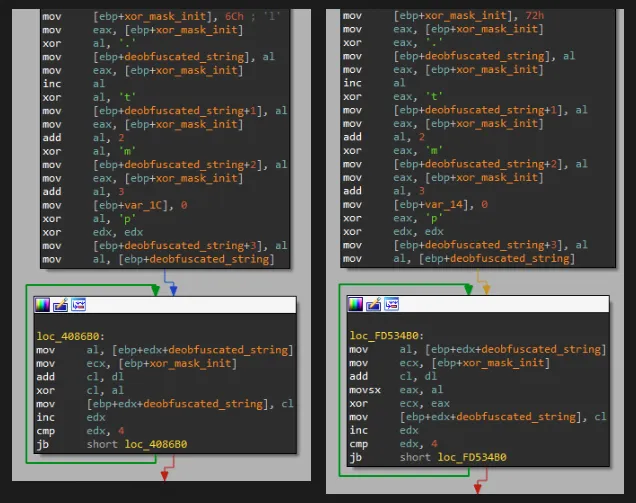Select "inc al" in the right graph
This screenshot has height=503, width=636.
pos(374,83)
